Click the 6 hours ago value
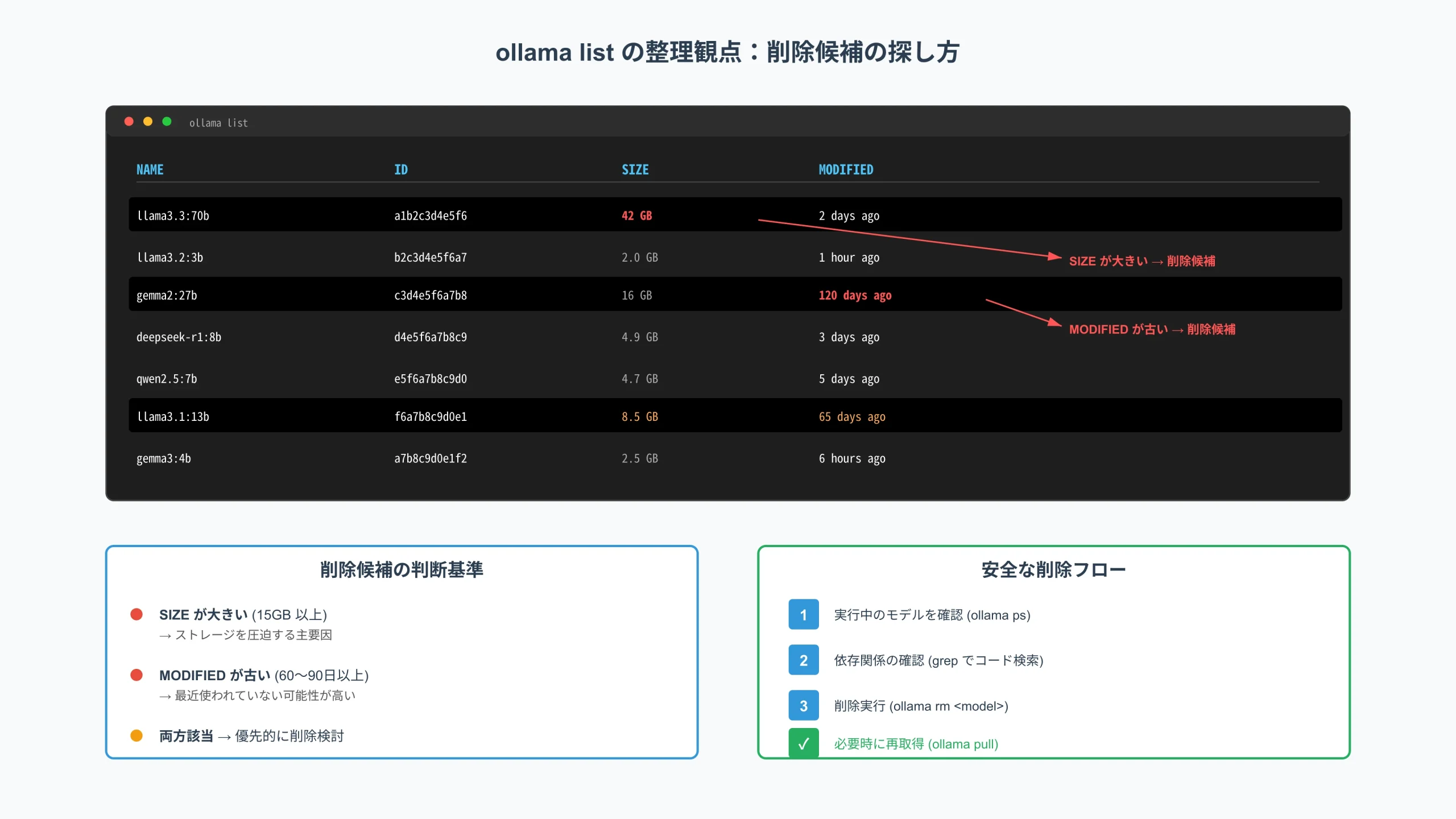Image resolution: width=1456 pixels, height=819 pixels. coord(852,458)
